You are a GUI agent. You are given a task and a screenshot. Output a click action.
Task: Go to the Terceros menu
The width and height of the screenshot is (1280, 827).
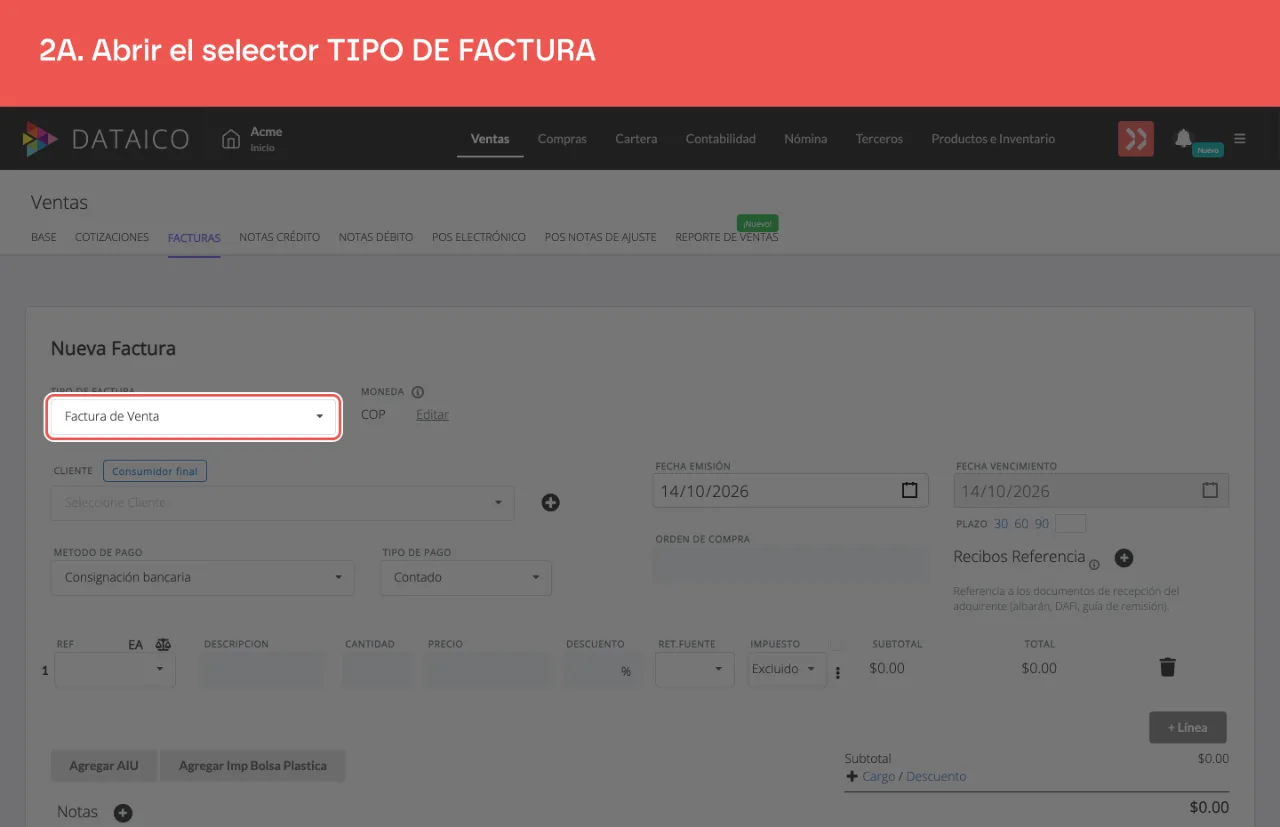click(879, 139)
